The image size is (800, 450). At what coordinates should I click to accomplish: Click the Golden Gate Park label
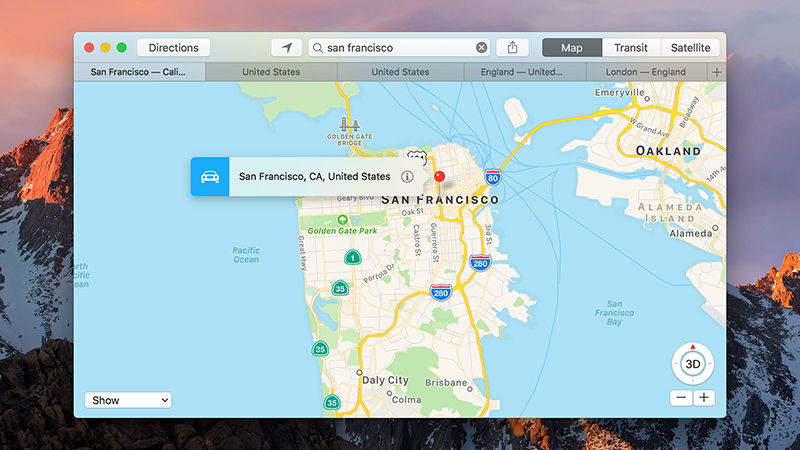tap(342, 231)
